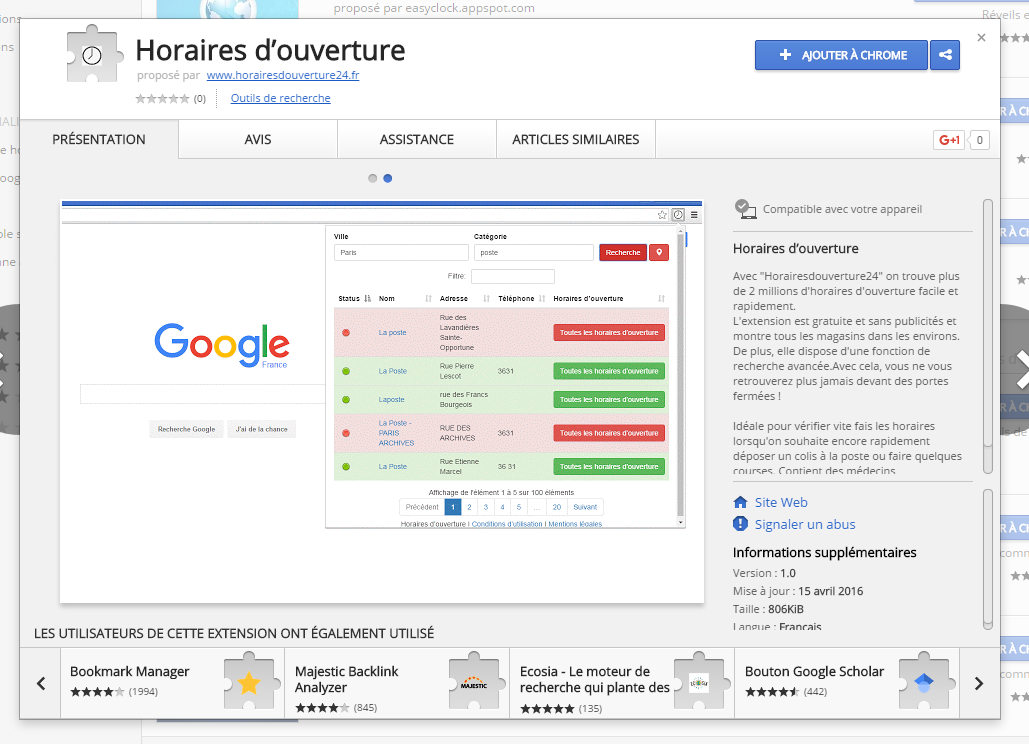This screenshot has height=744, width=1029.
Task: Click the extension screenshot preview image
Action: click(382, 402)
